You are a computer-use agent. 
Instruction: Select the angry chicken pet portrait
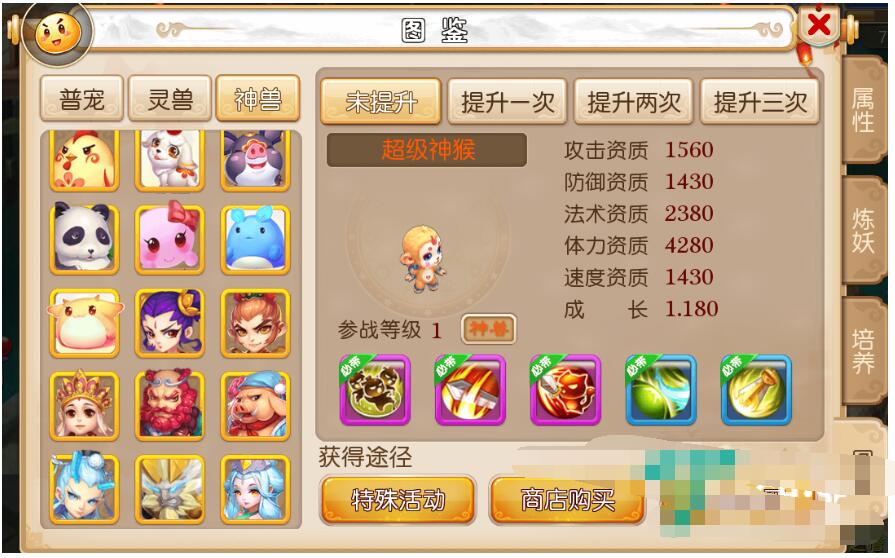[84, 160]
